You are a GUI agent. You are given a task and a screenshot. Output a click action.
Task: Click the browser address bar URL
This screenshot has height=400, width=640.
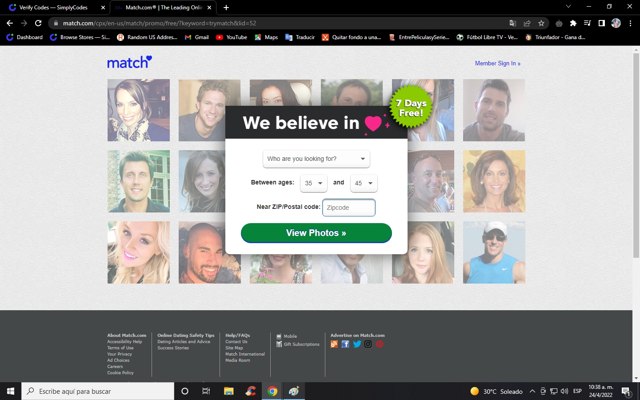click(x=159, y=23)
